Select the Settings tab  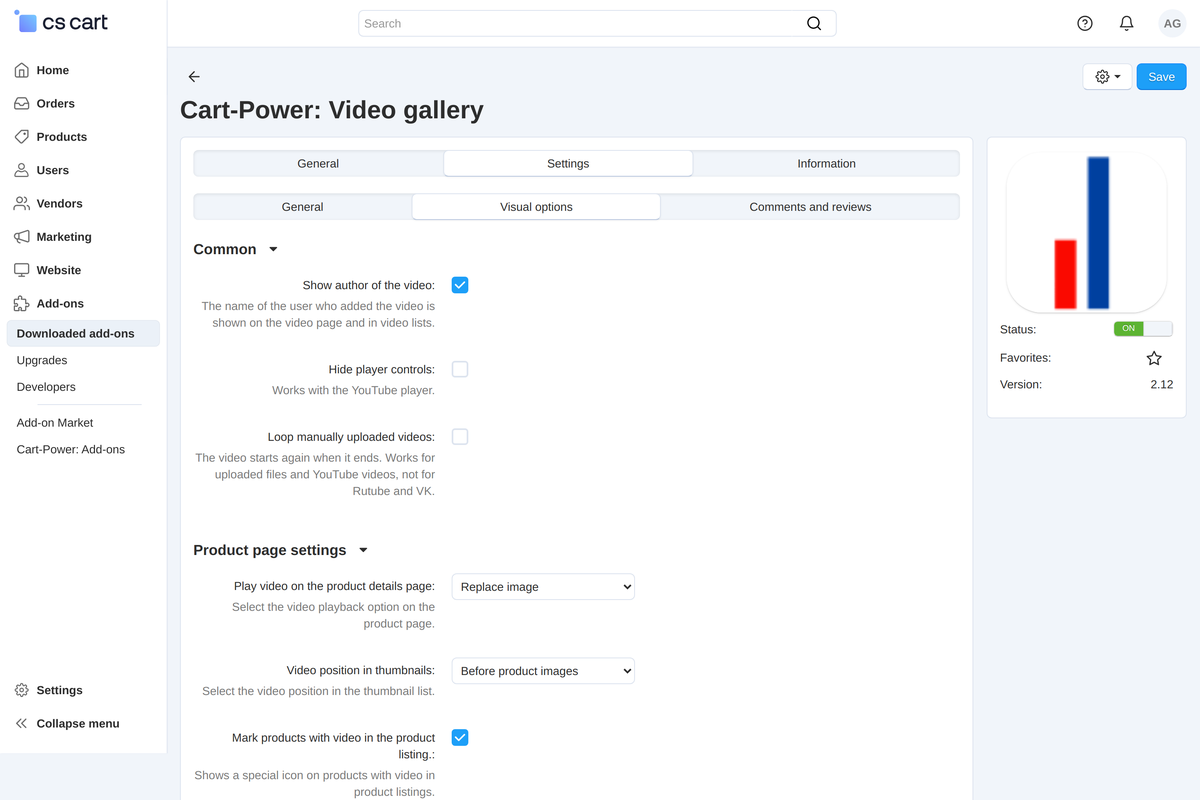[x=568, y=164]
